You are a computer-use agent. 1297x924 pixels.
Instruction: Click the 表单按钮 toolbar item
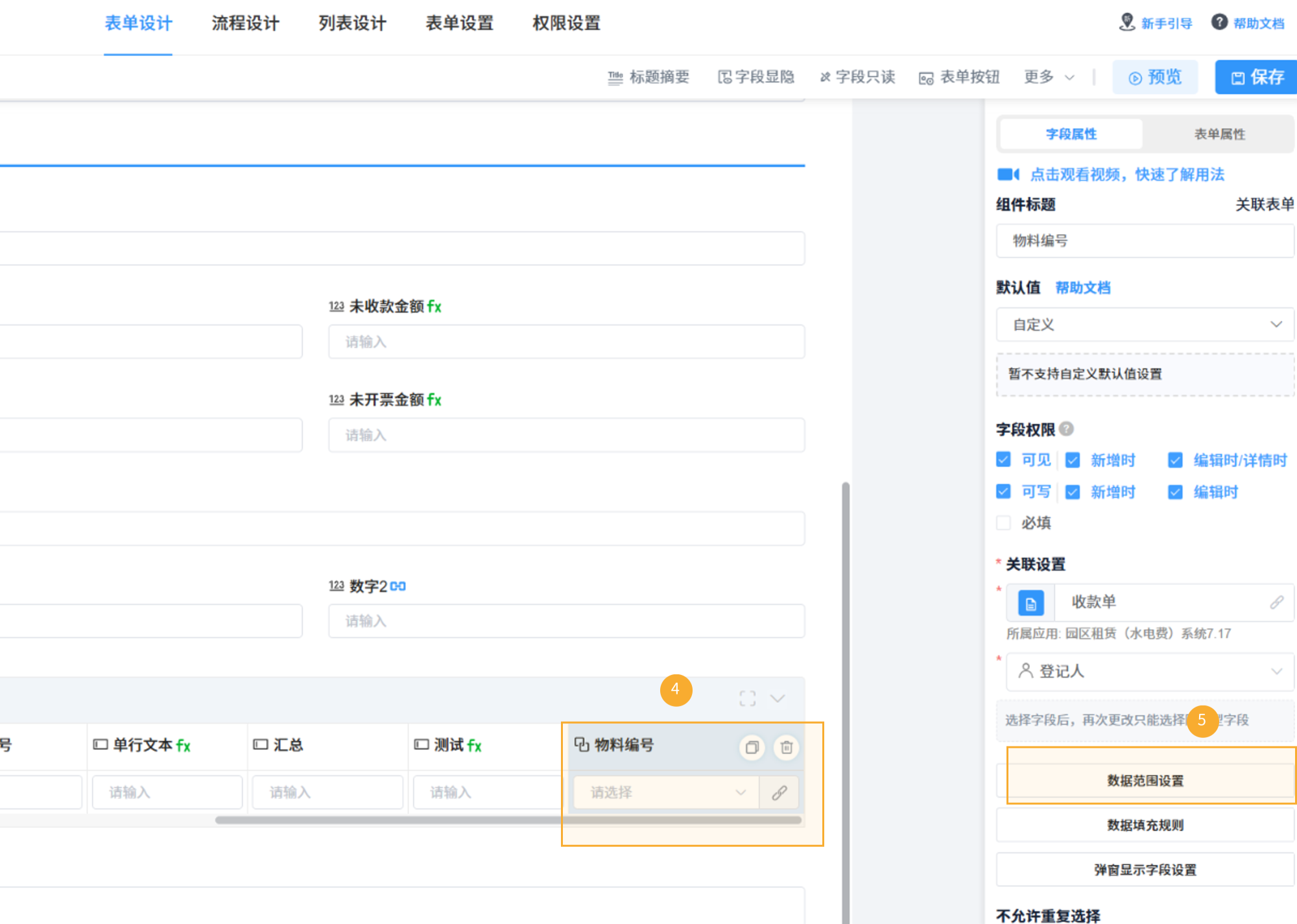959,77
